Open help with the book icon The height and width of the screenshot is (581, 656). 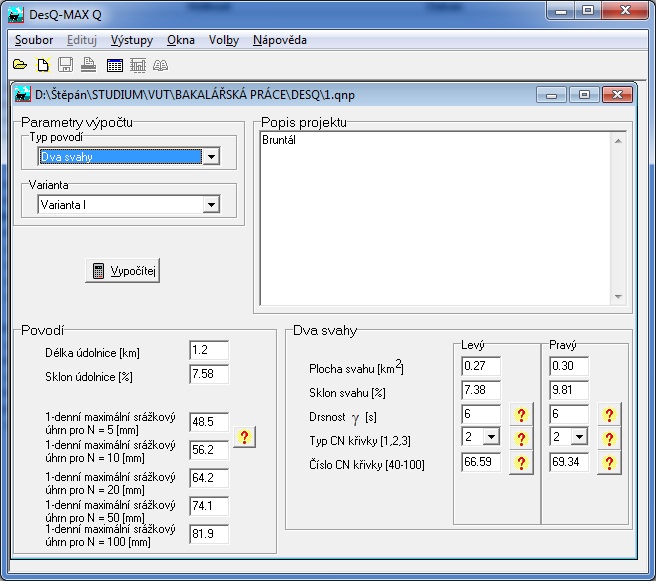(160, 65)
